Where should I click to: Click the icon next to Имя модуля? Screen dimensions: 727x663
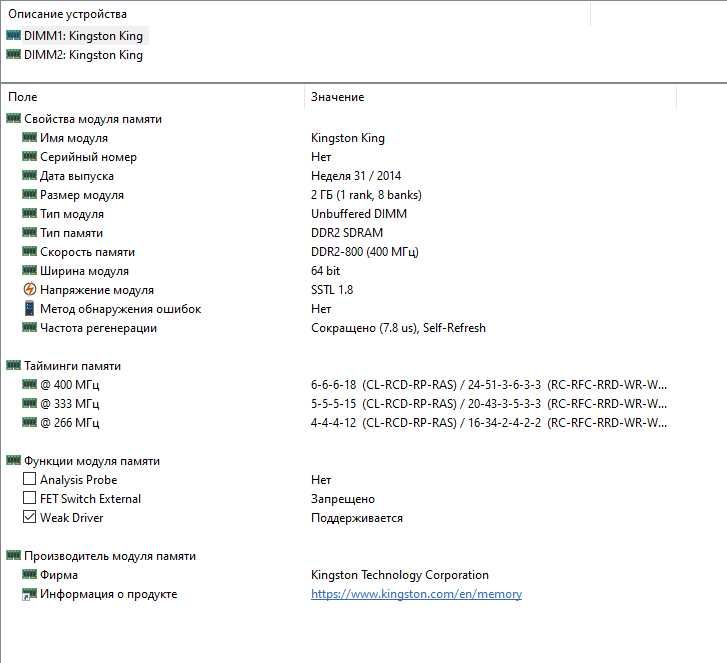(29, 137)
